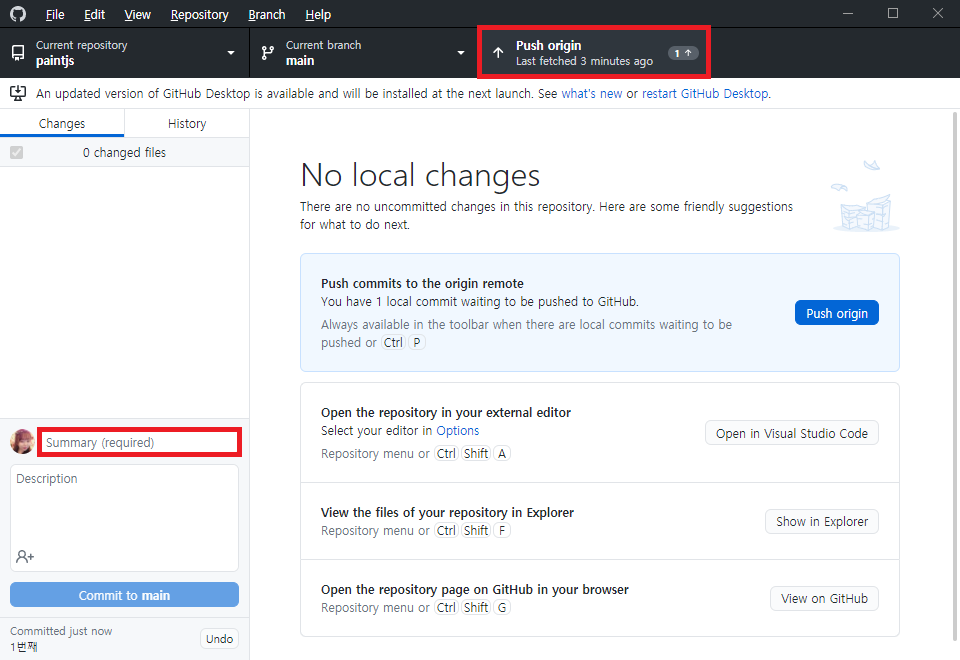Click the 'No local changes' heading
This screenshot has width=960, height=660.
coord(420,175)
